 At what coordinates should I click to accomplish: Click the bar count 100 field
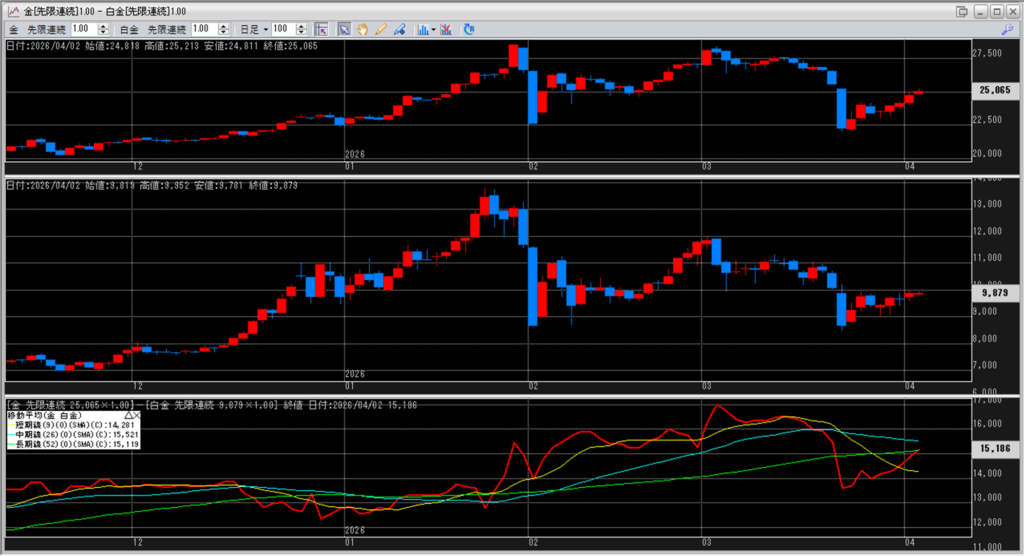point(283,29)
